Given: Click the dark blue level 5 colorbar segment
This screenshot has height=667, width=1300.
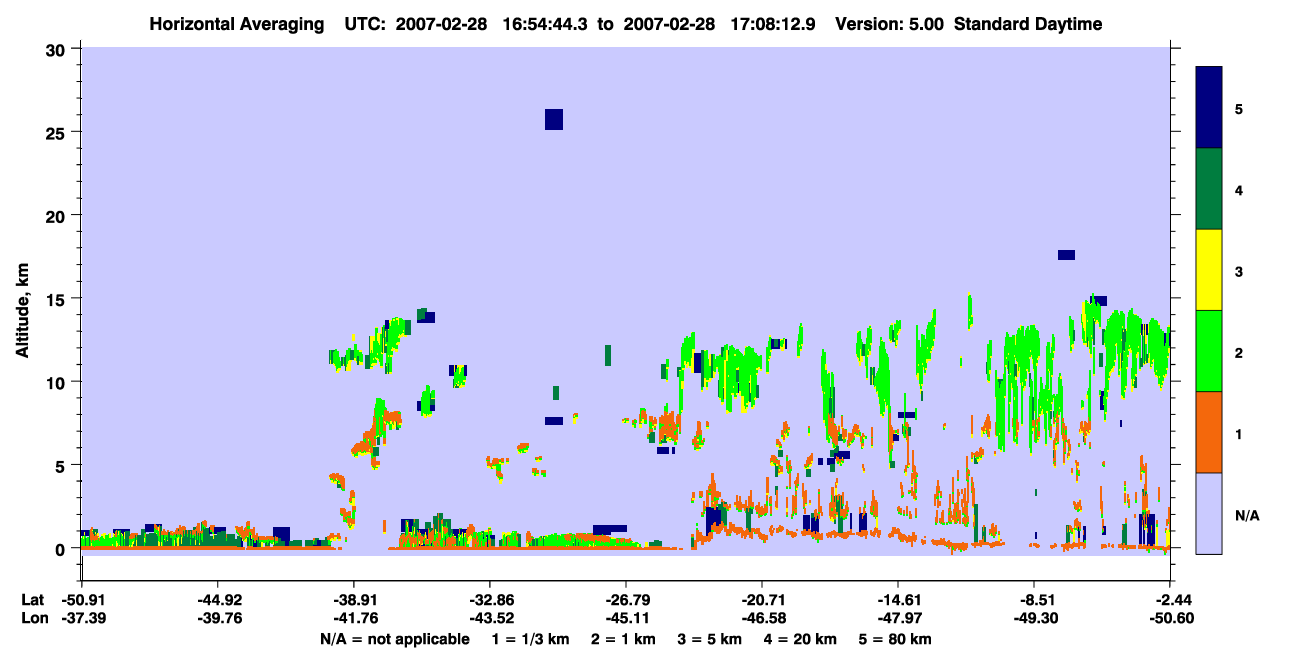Looking at the screenshot, I should (x=1209, y=108).
